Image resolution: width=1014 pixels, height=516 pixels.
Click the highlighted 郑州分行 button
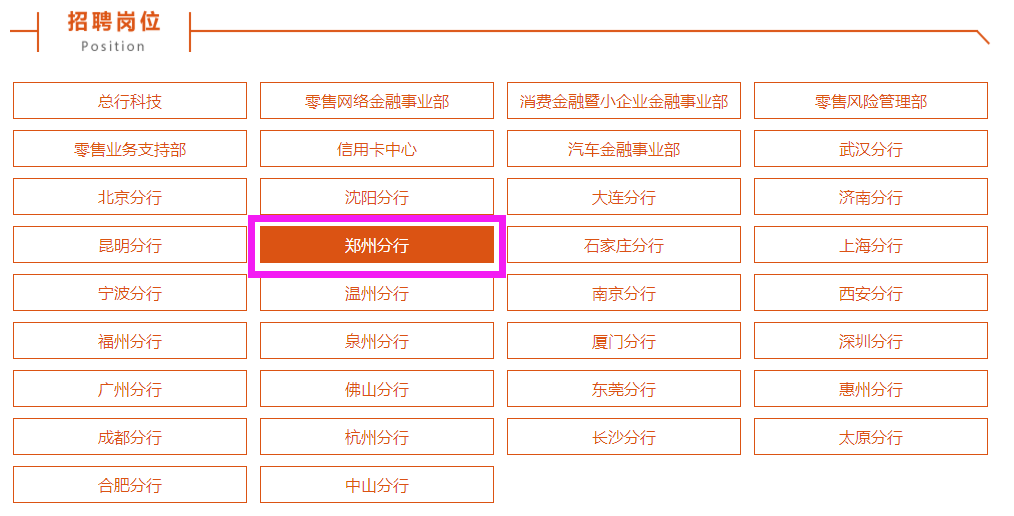coord(377,245)
